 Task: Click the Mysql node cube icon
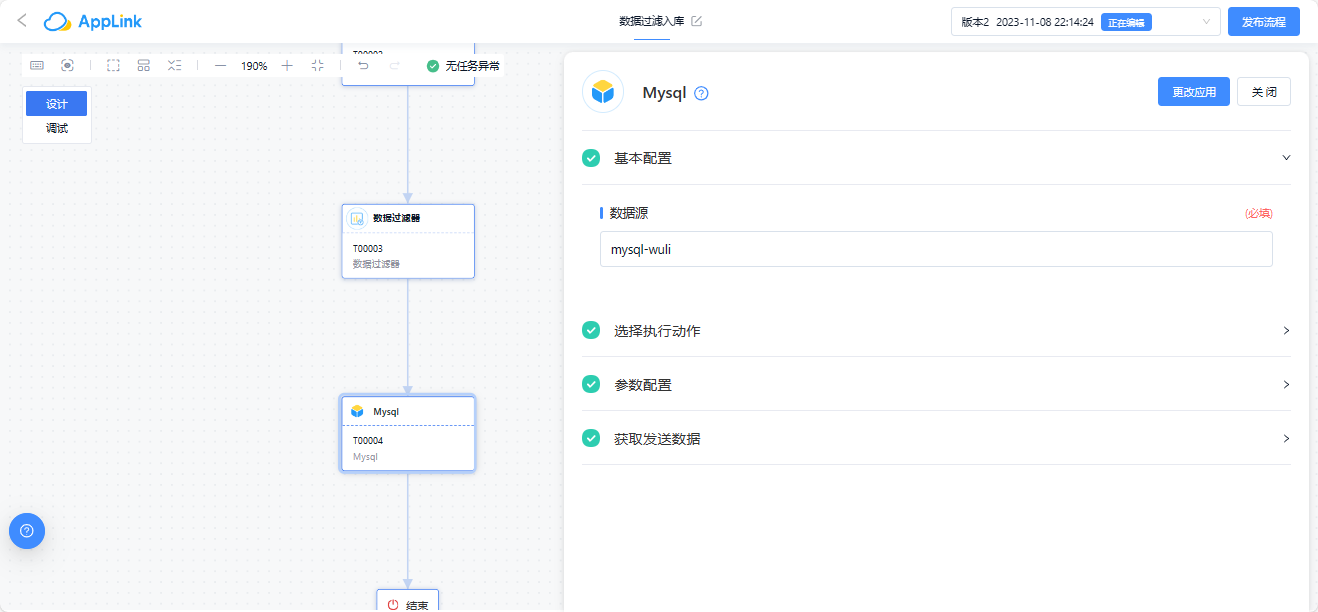point(358,411)
